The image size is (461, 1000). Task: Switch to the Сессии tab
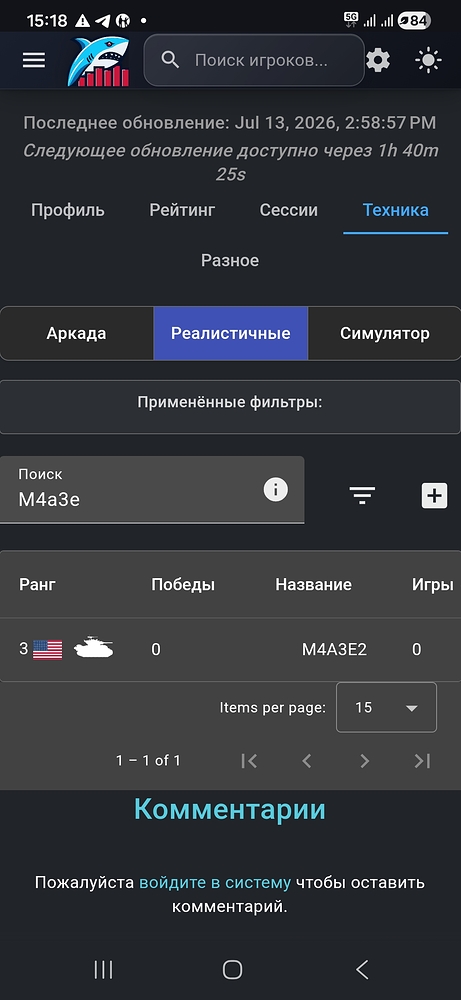tap(289, 210)
